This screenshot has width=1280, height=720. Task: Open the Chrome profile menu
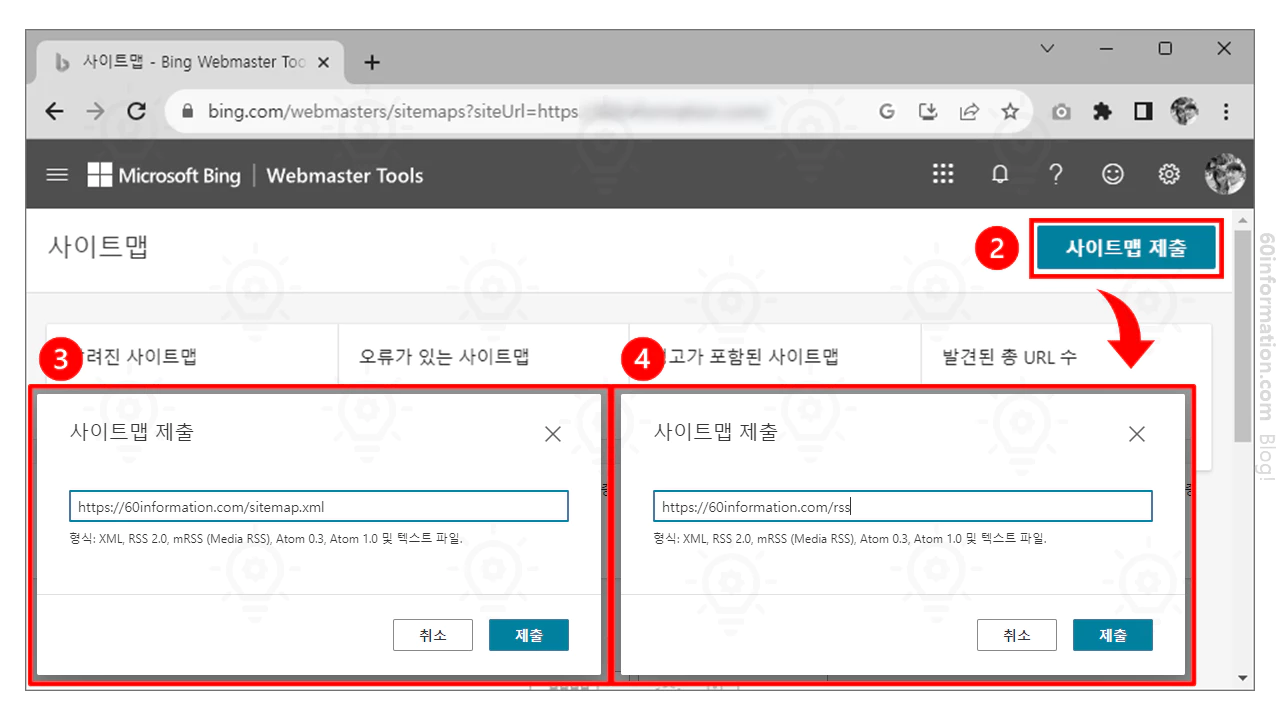pos(1184,111)
